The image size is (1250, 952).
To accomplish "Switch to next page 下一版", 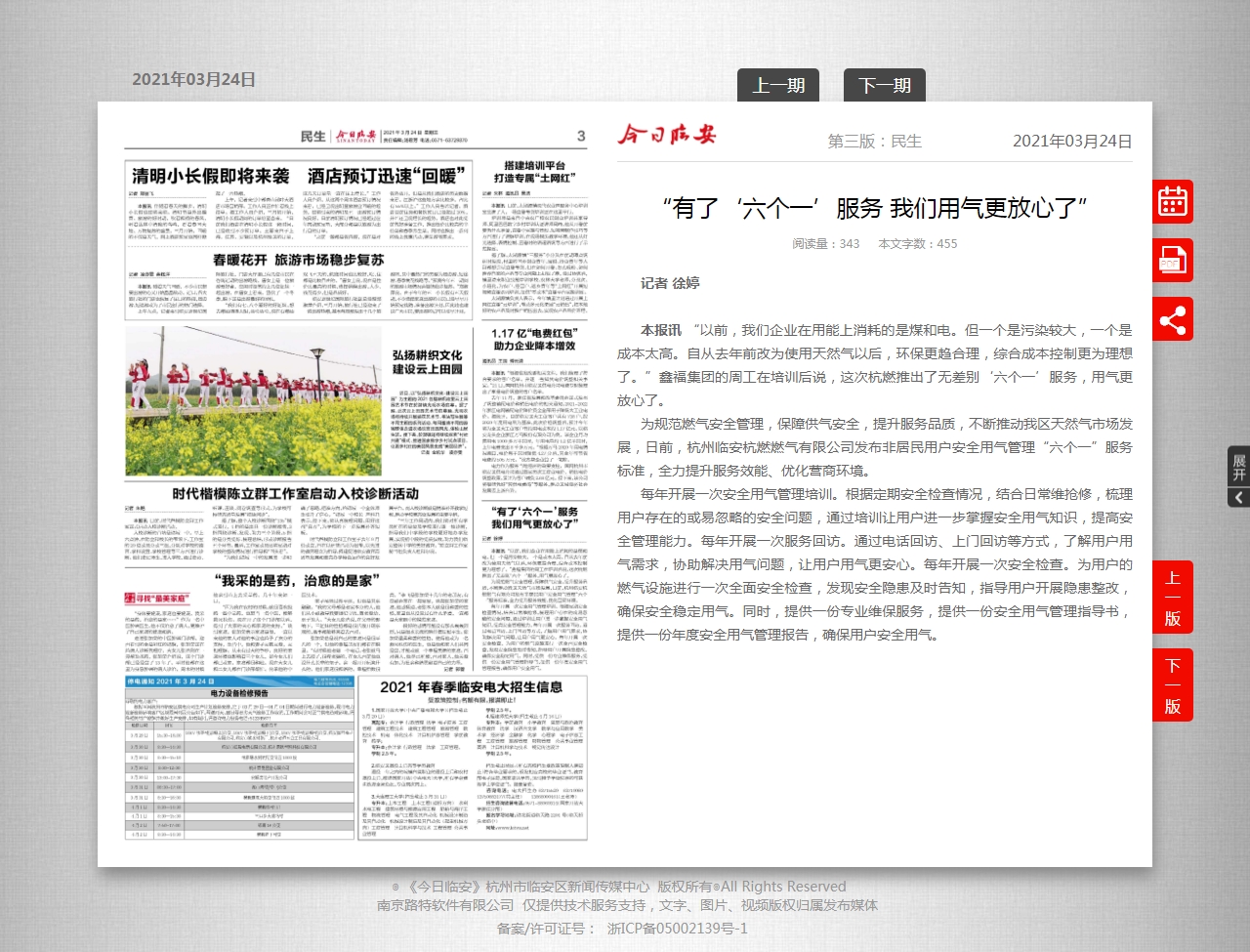I will (x=1172, y=685).
